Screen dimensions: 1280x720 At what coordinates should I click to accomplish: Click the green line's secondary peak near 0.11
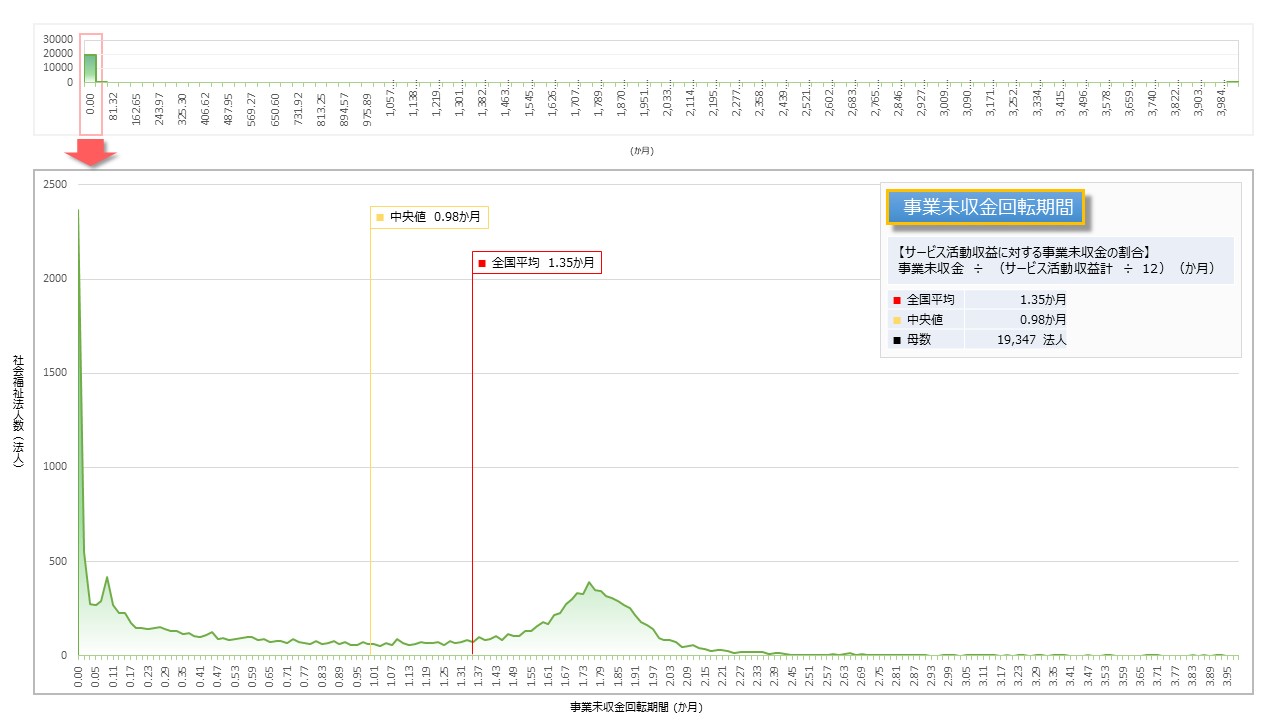click(x=107, y=577)
